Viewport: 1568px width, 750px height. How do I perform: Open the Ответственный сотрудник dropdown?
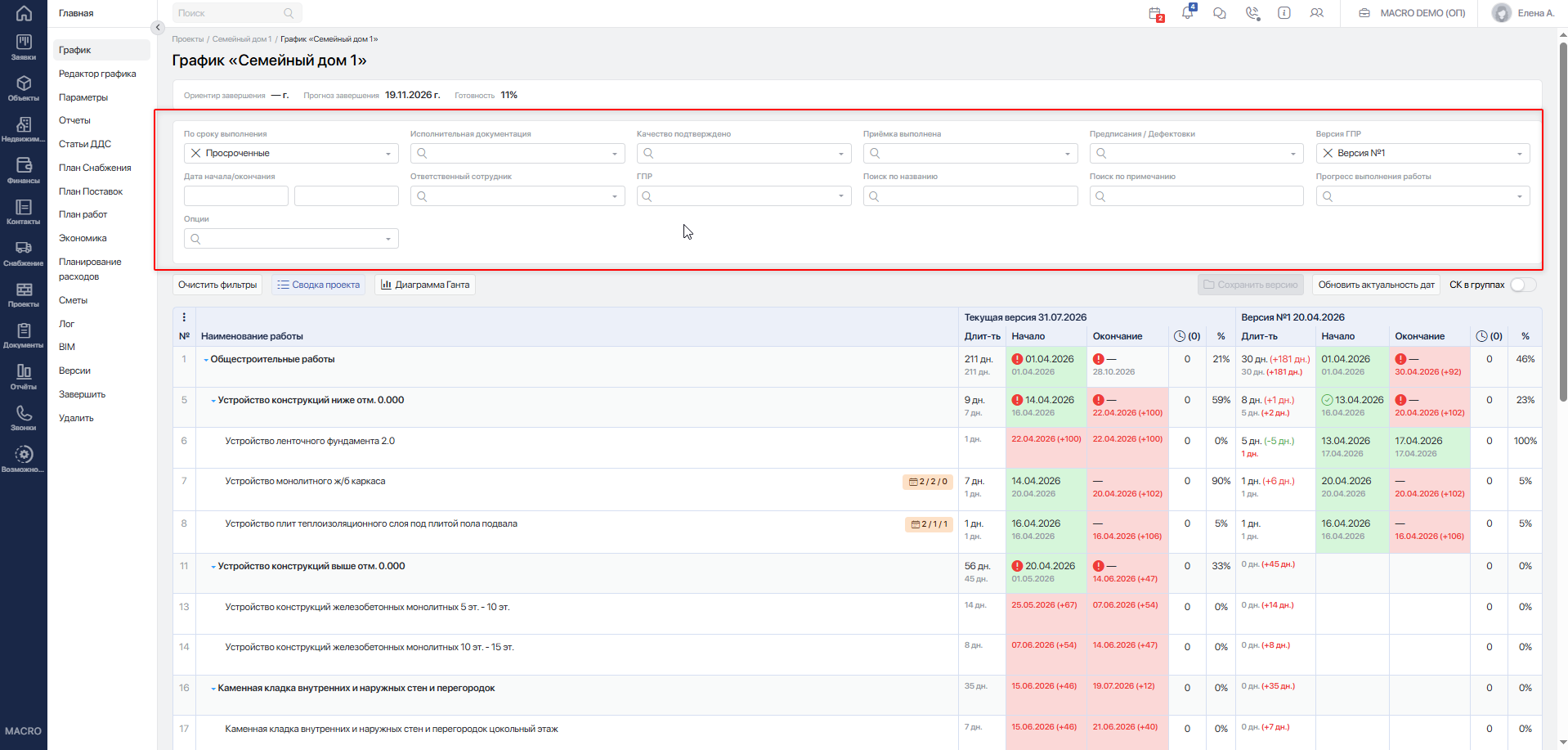[517, 196]
